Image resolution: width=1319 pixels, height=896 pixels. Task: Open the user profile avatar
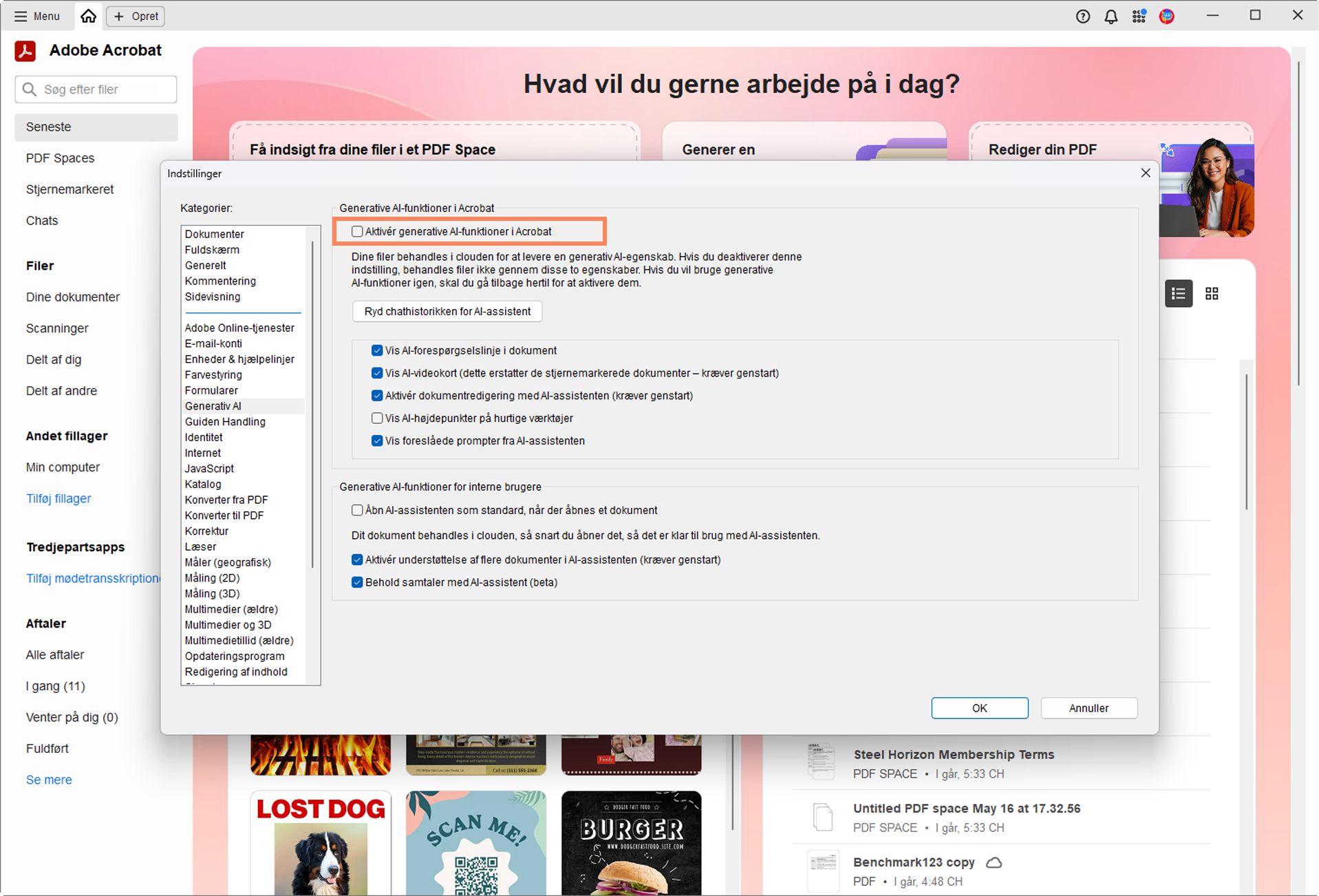(x=1167, y=17)
